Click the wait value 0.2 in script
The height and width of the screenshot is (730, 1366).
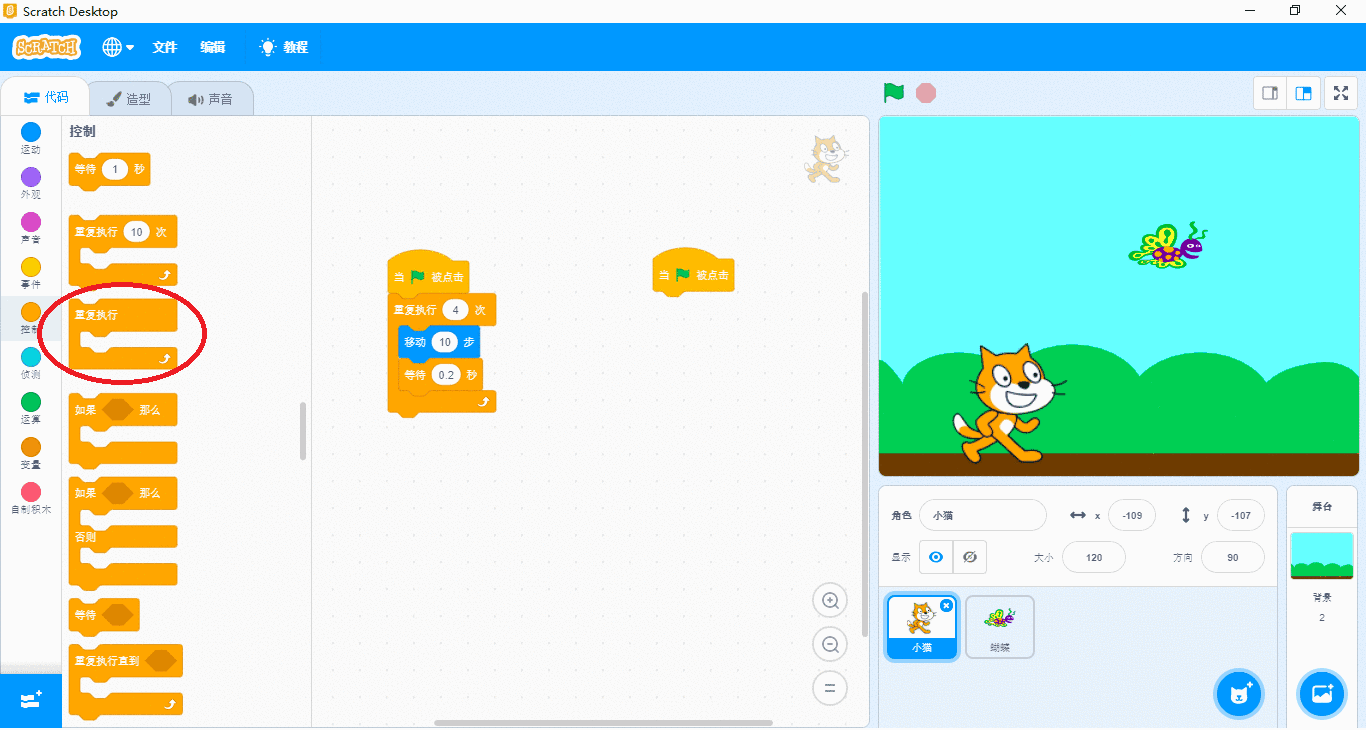coord(446,375)
